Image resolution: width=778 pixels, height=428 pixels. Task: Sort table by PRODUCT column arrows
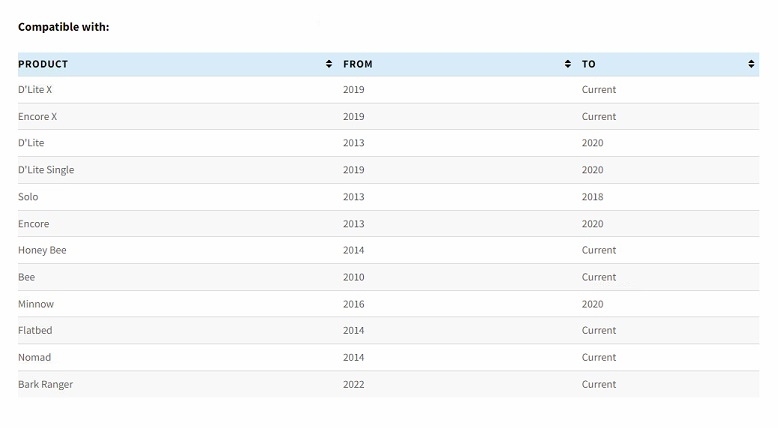328,64
